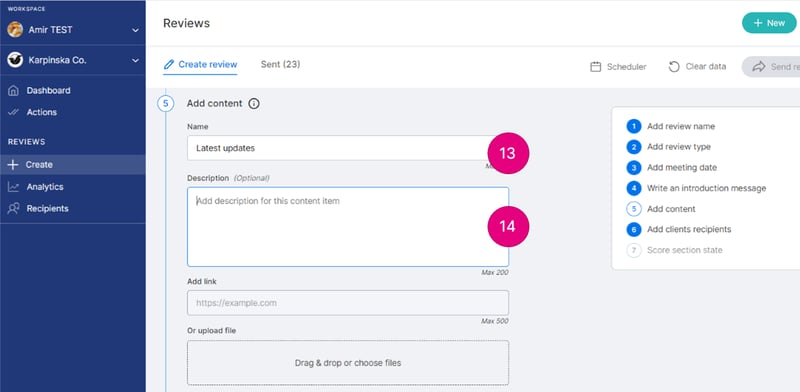800x392 pixels.
Task: Click the Dashboard home icon
Action: [x=13, y=90]
